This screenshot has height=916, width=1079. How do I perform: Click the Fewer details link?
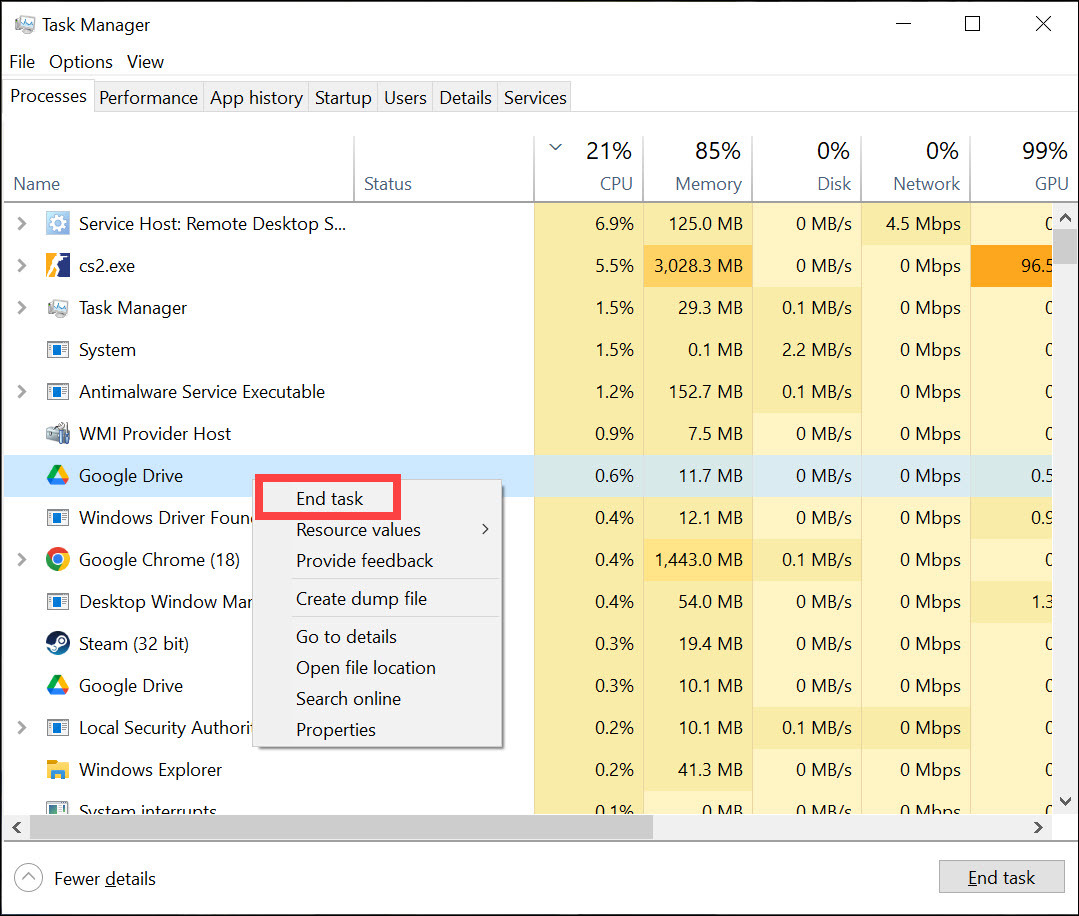[x=104, y=878]
